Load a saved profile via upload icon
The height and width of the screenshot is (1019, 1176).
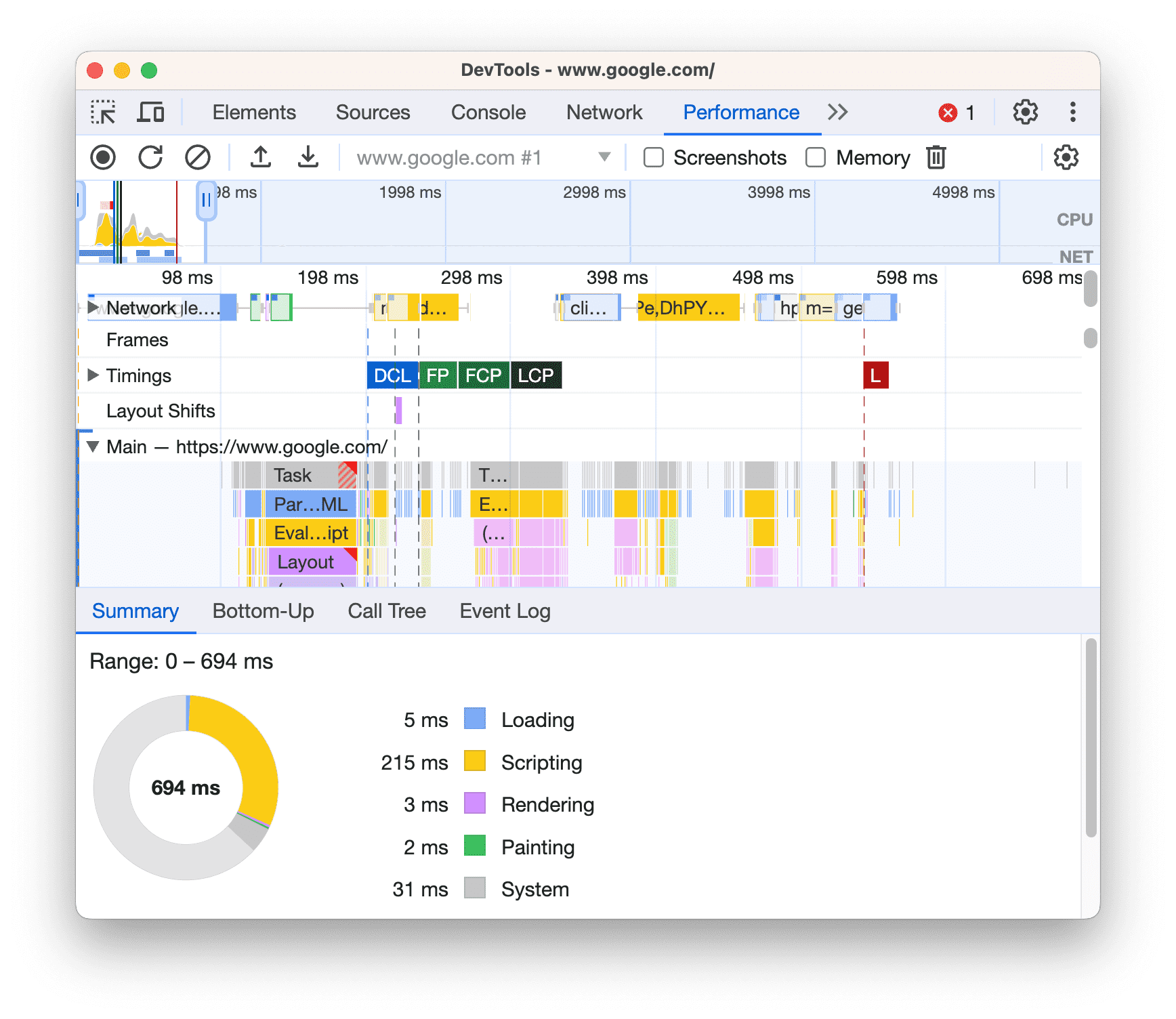pos(261,157)
